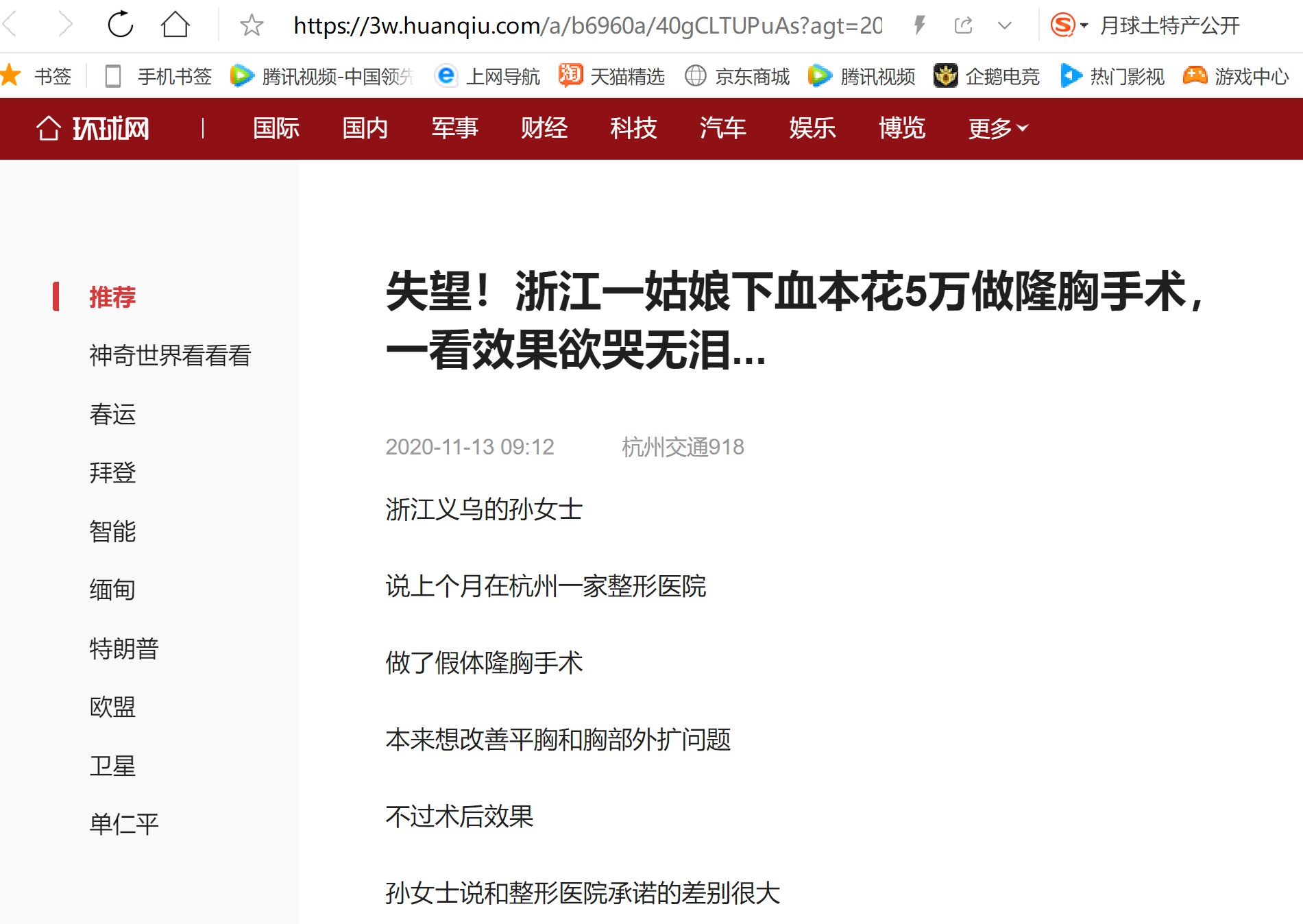Image resolution: width=1303 pixels, height=924 pixels.
Task: Open the 特朗普 sidebar topic
Action: coord(124,648)
